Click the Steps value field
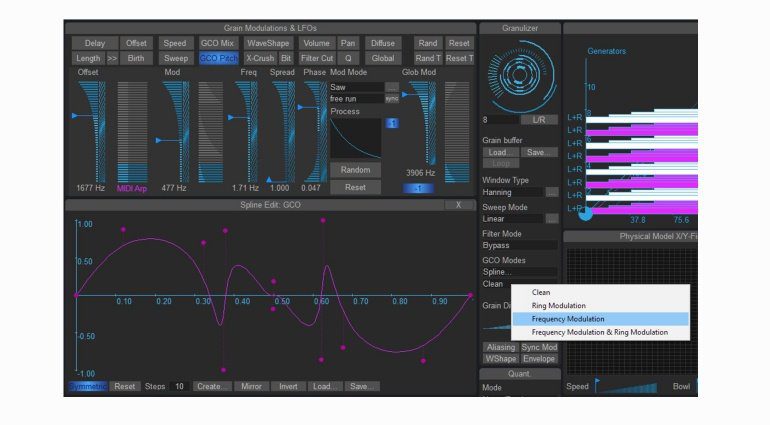770x425 pixels. tap(180, 386)
